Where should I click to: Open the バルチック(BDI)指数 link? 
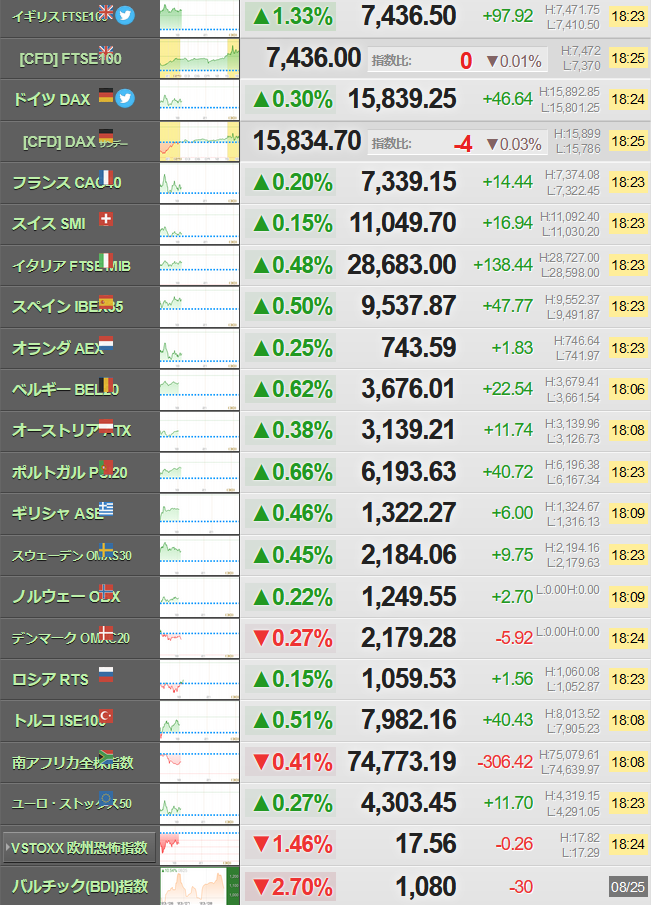coord(80,887)
